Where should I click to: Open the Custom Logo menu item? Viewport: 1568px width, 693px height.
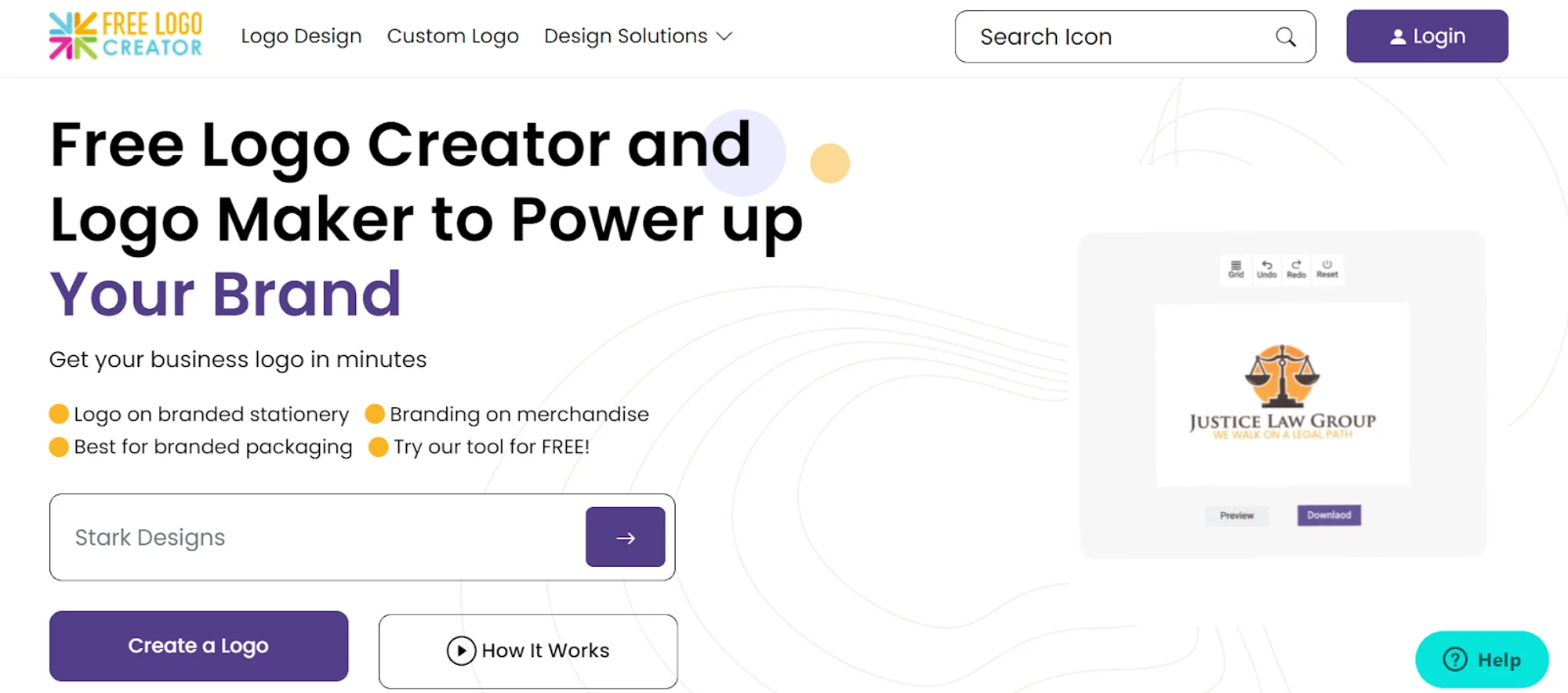452,36
